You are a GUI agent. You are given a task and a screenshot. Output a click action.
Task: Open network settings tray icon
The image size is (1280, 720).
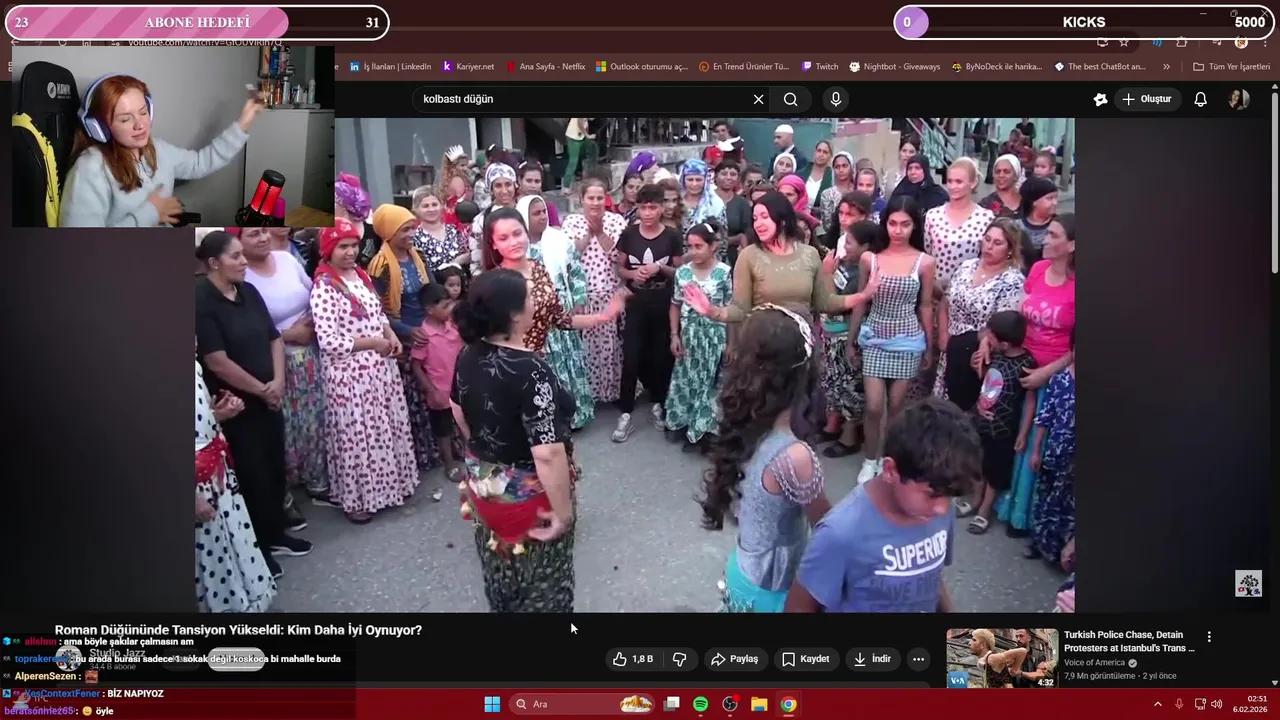click(1200, 704)
